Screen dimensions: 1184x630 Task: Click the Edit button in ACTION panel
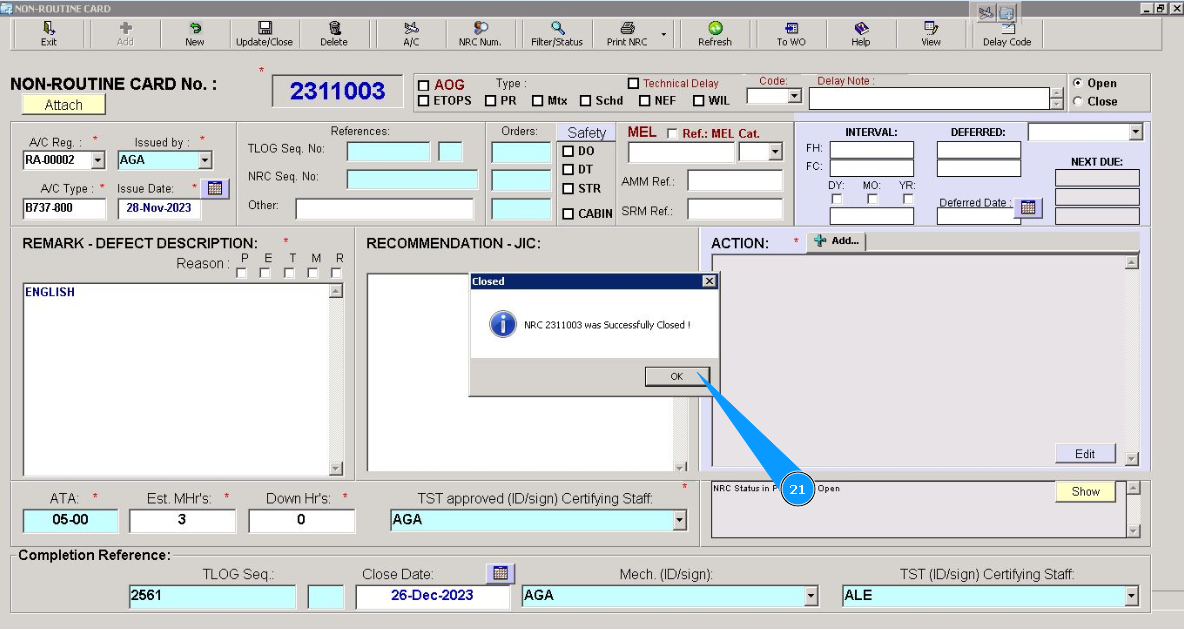[x=1085, y=453]
